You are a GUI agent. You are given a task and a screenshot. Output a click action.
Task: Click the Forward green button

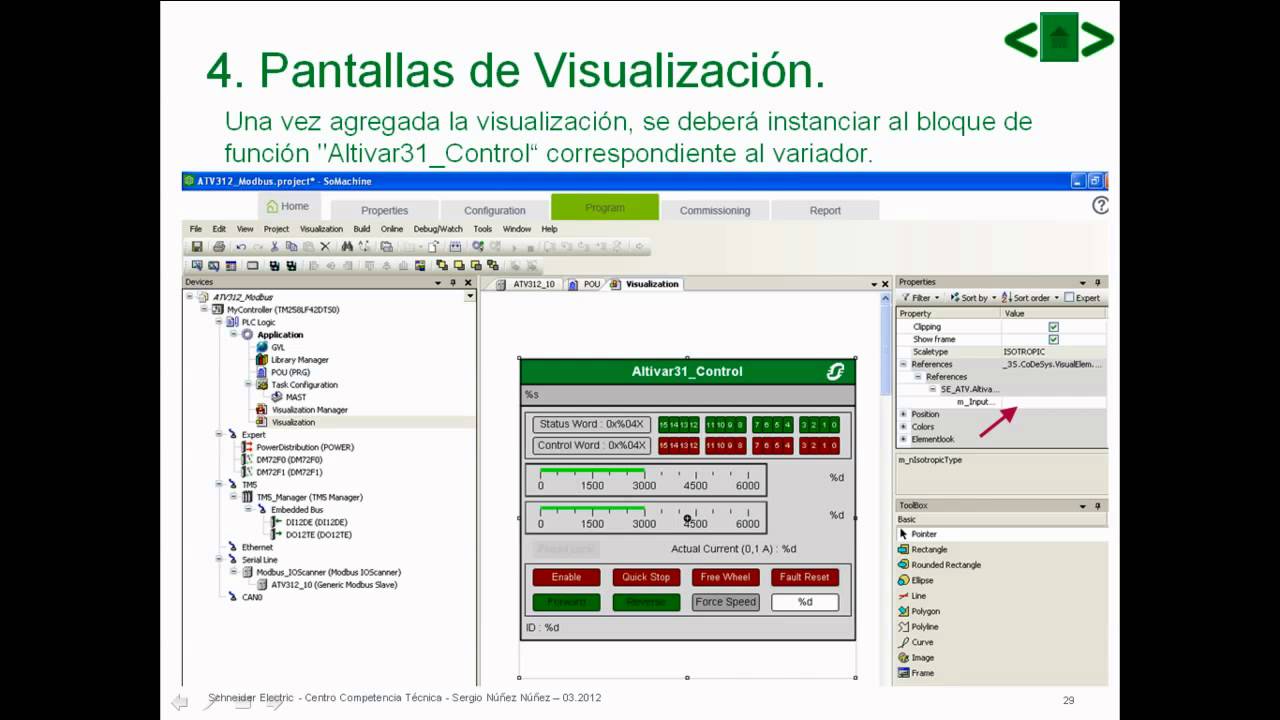566,602
